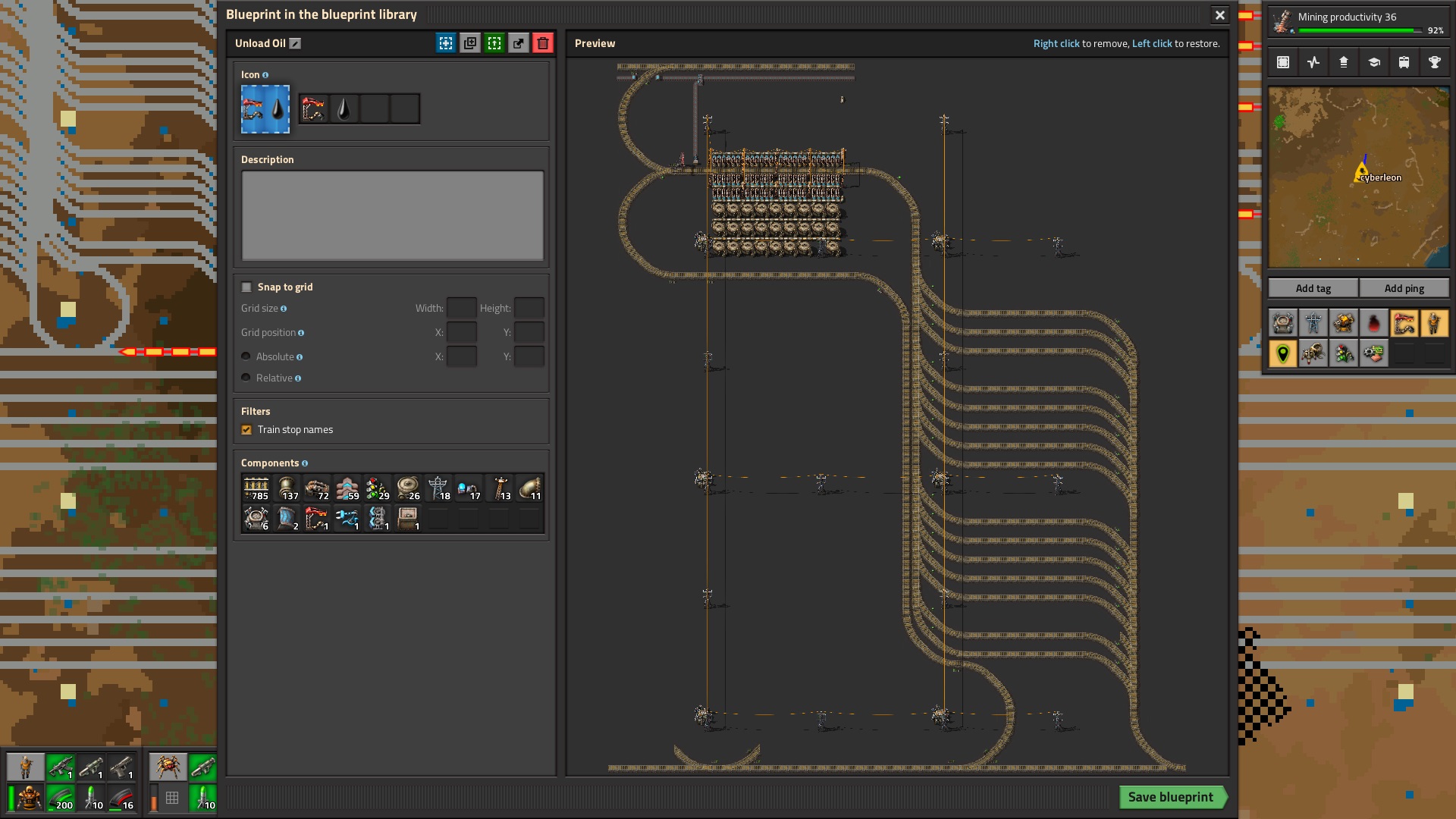Open the achievements trophy icon
The width and height of the screenshot is (1456, 819).
1434,62
